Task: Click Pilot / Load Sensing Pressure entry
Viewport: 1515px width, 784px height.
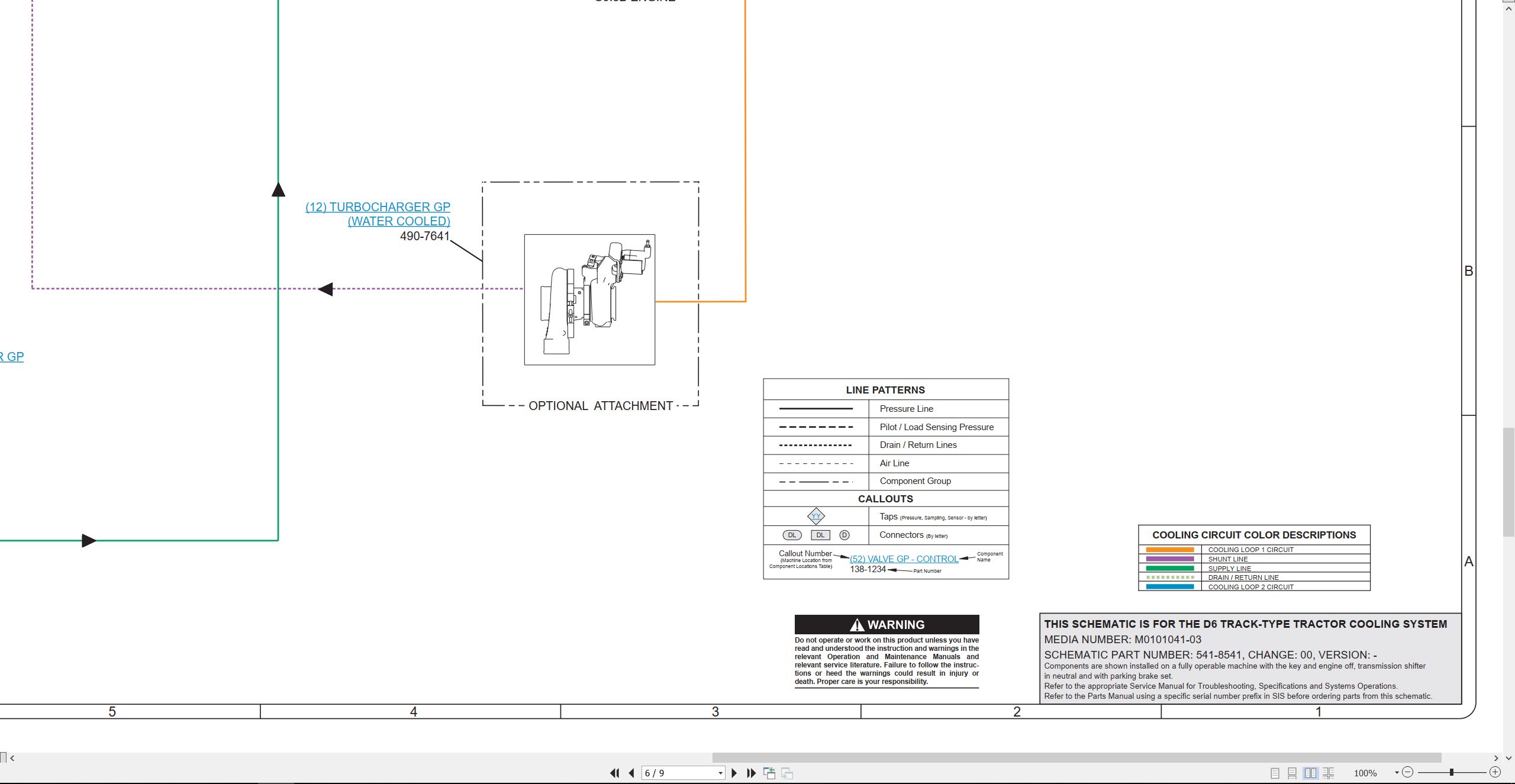Action: tap(937, 427)
